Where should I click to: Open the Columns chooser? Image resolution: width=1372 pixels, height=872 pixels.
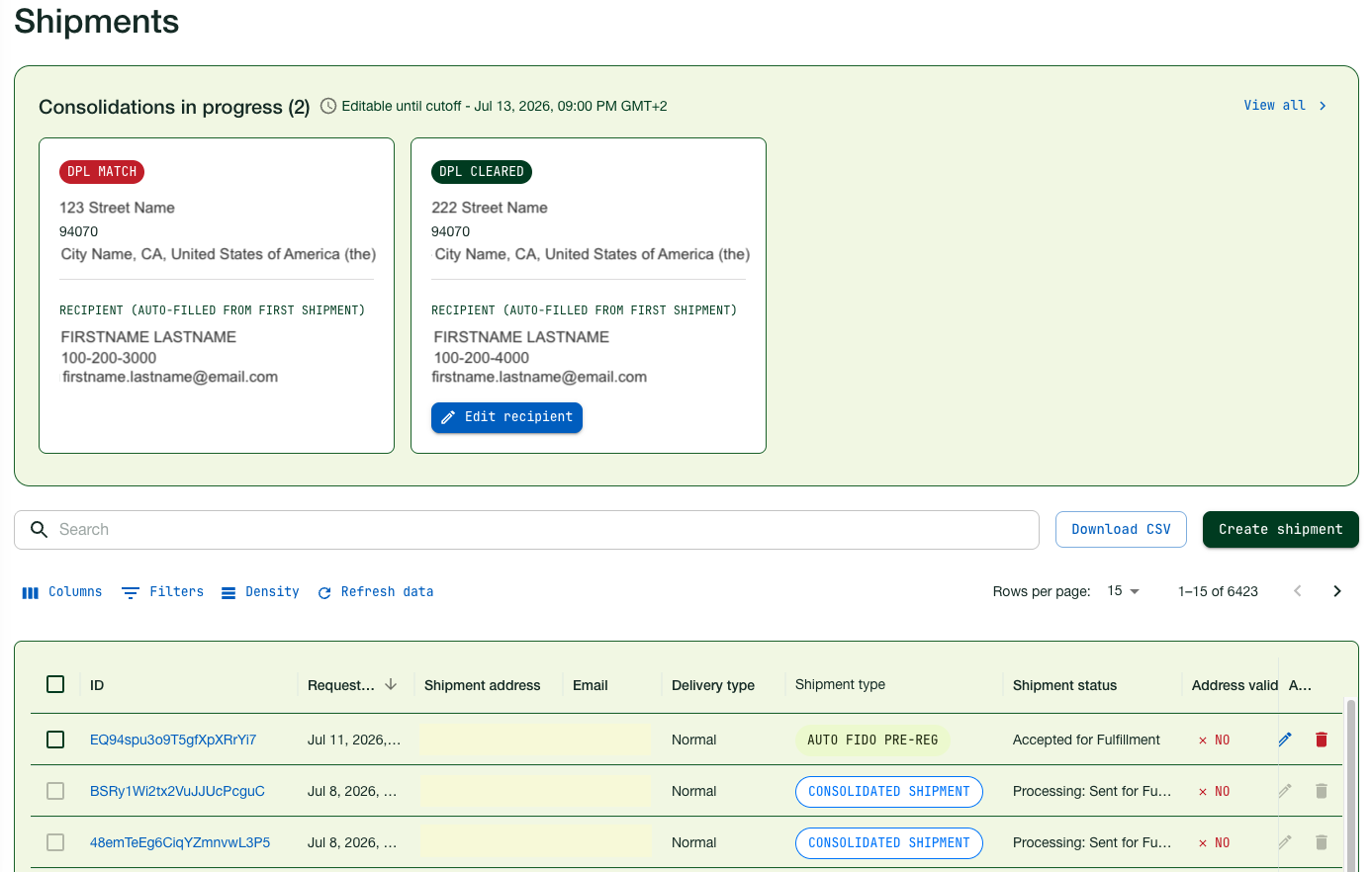pyautogui.click(x=62, y=592)
